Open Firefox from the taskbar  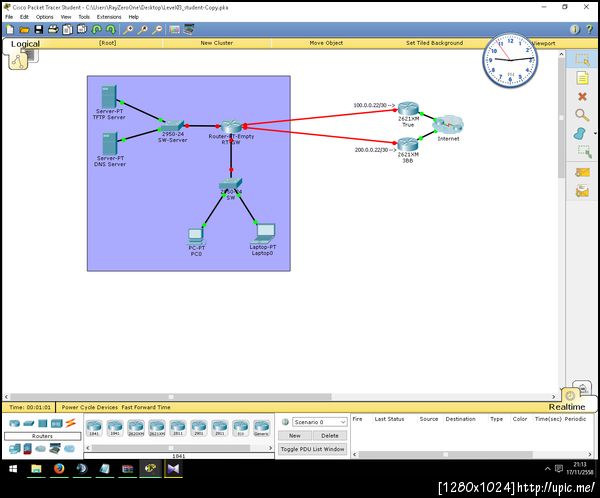click(59, 469)
